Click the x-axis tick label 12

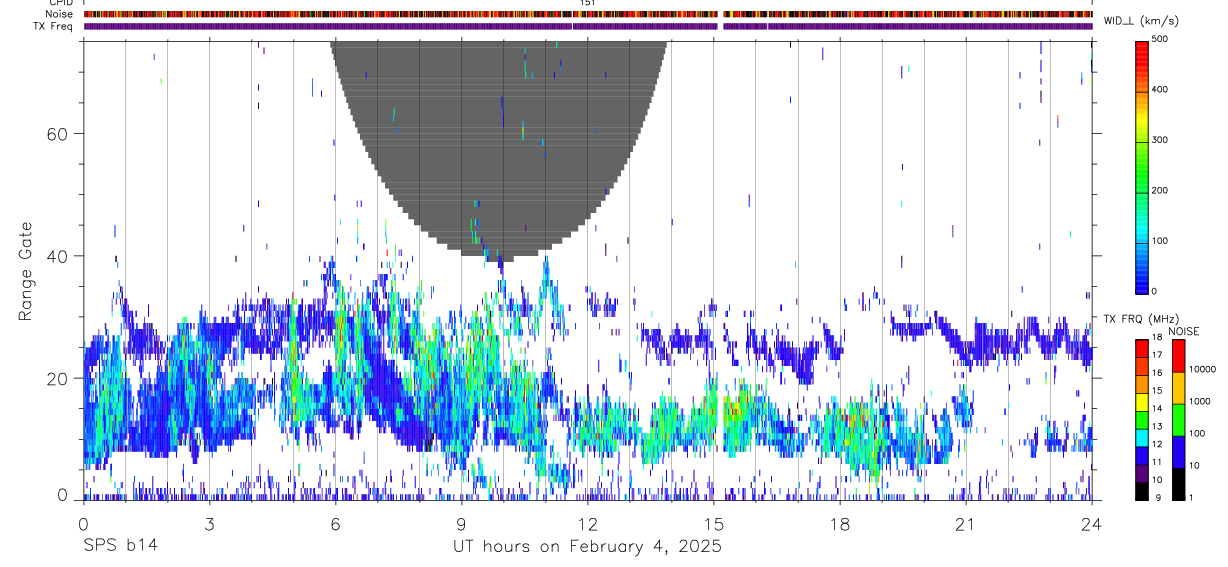tap(588, 523)
